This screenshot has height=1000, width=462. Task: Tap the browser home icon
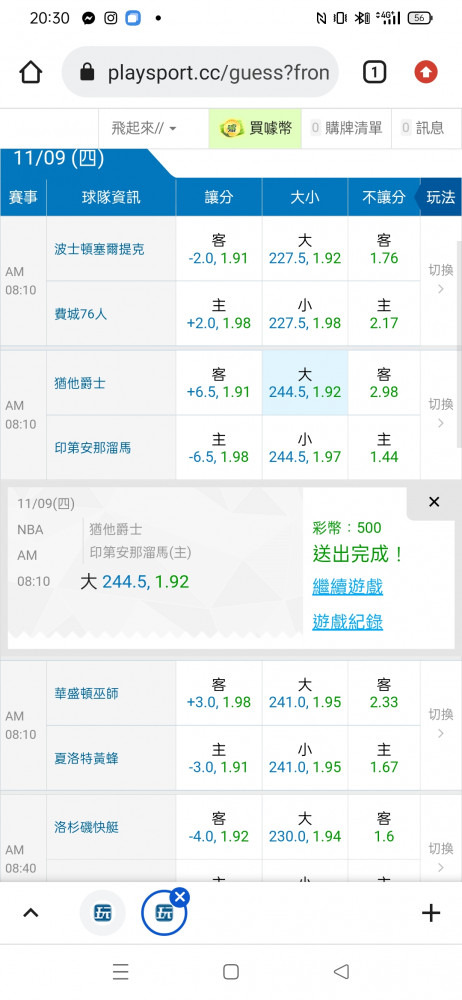[31, 73]
